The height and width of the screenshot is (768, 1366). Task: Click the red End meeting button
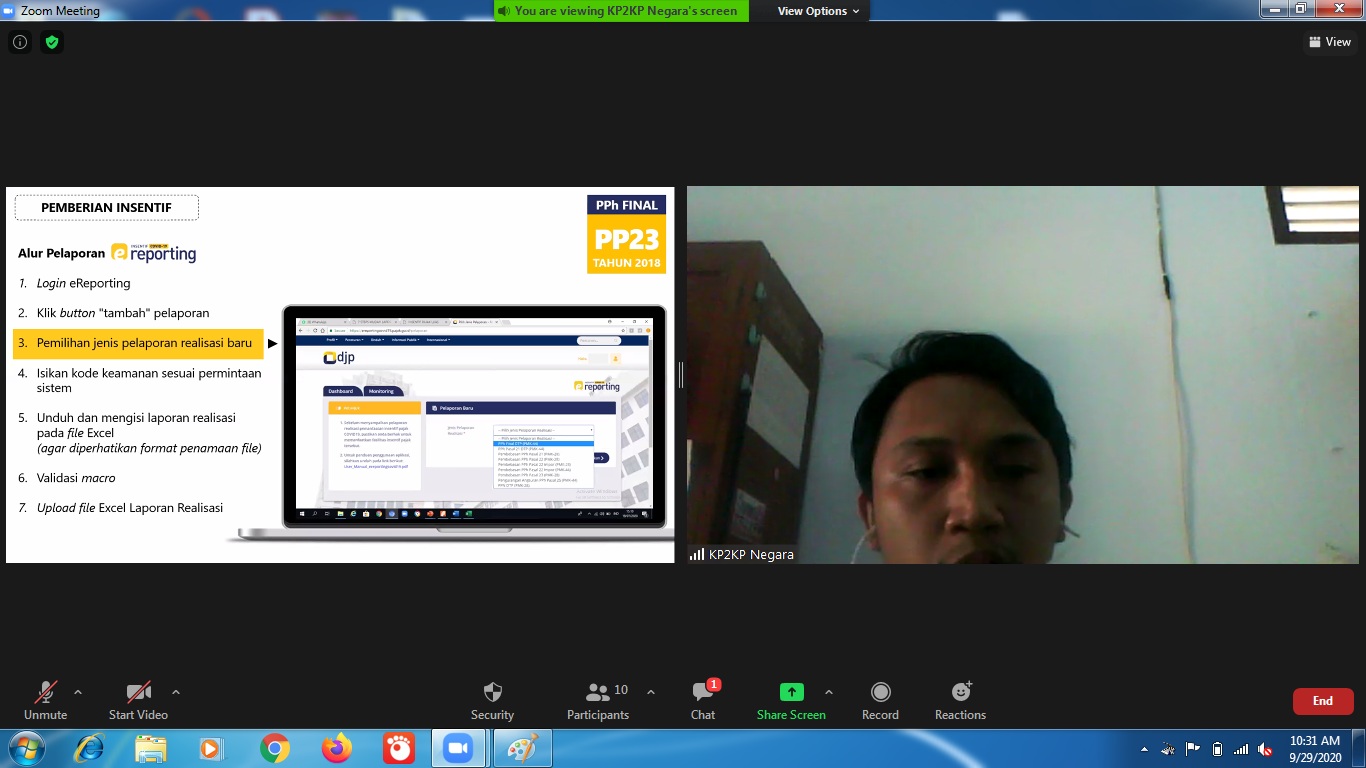pos(1322,701)
